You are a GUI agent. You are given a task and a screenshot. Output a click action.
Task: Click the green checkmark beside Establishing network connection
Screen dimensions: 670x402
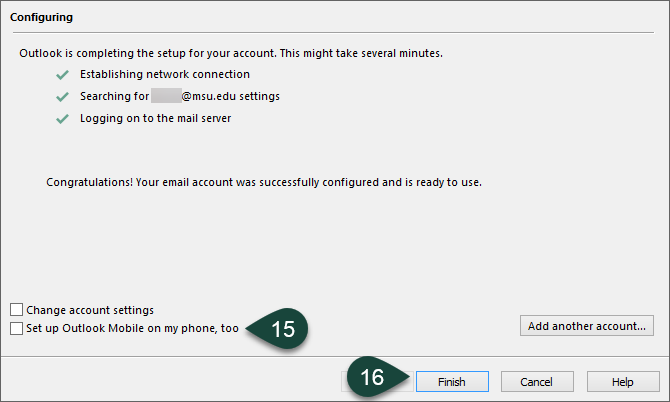coord(62,74)
